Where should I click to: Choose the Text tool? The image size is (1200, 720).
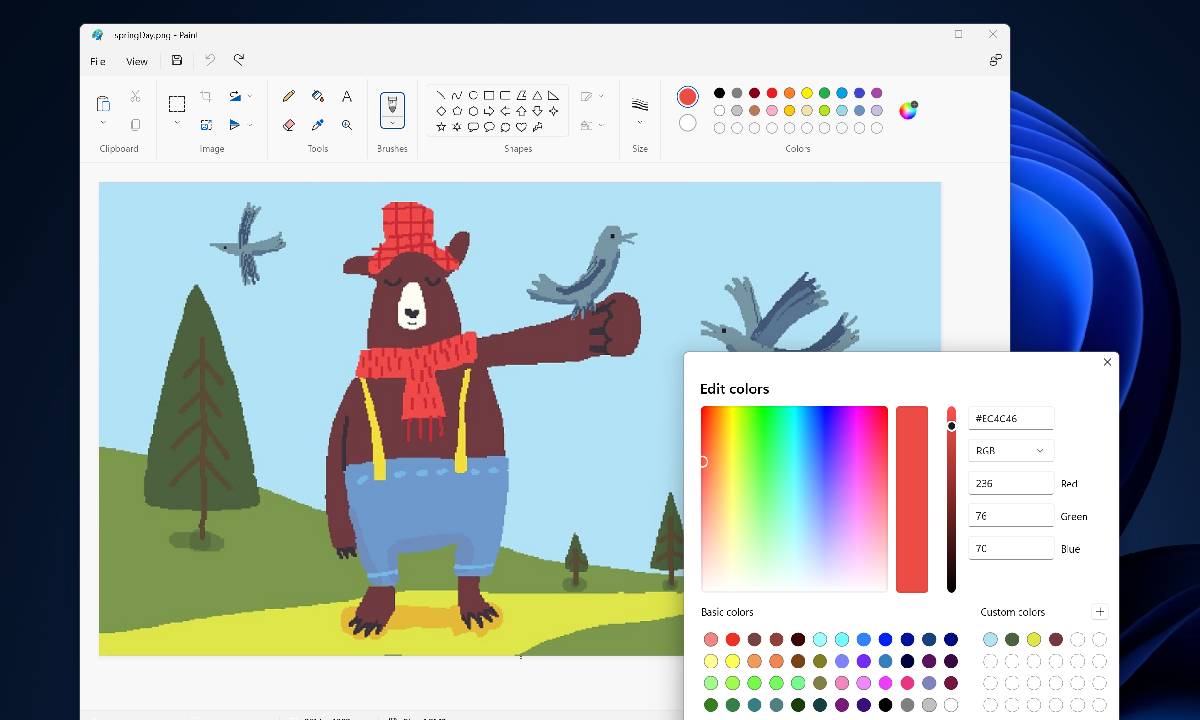(x=347, y=96)
